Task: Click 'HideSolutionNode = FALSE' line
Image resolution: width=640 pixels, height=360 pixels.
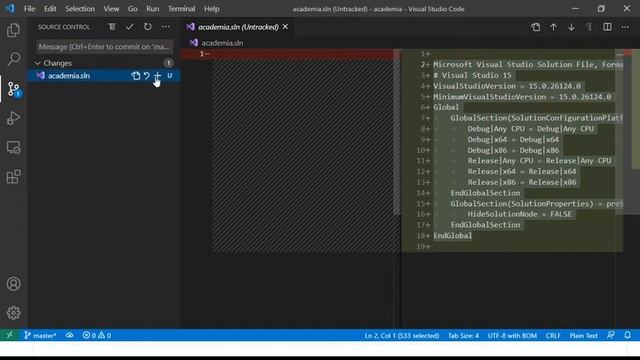Action: [x=520, y=214]
